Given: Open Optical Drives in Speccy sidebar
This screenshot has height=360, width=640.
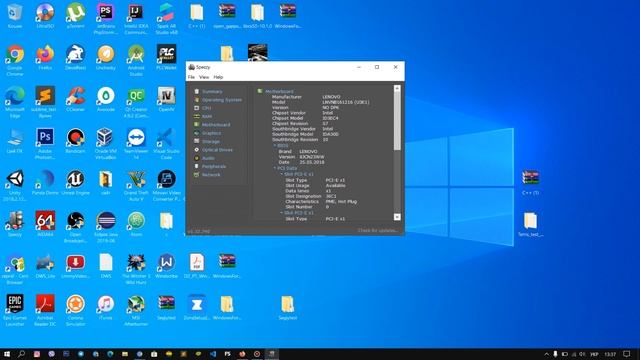Looking at the screenshot, I should coord(217,150).
